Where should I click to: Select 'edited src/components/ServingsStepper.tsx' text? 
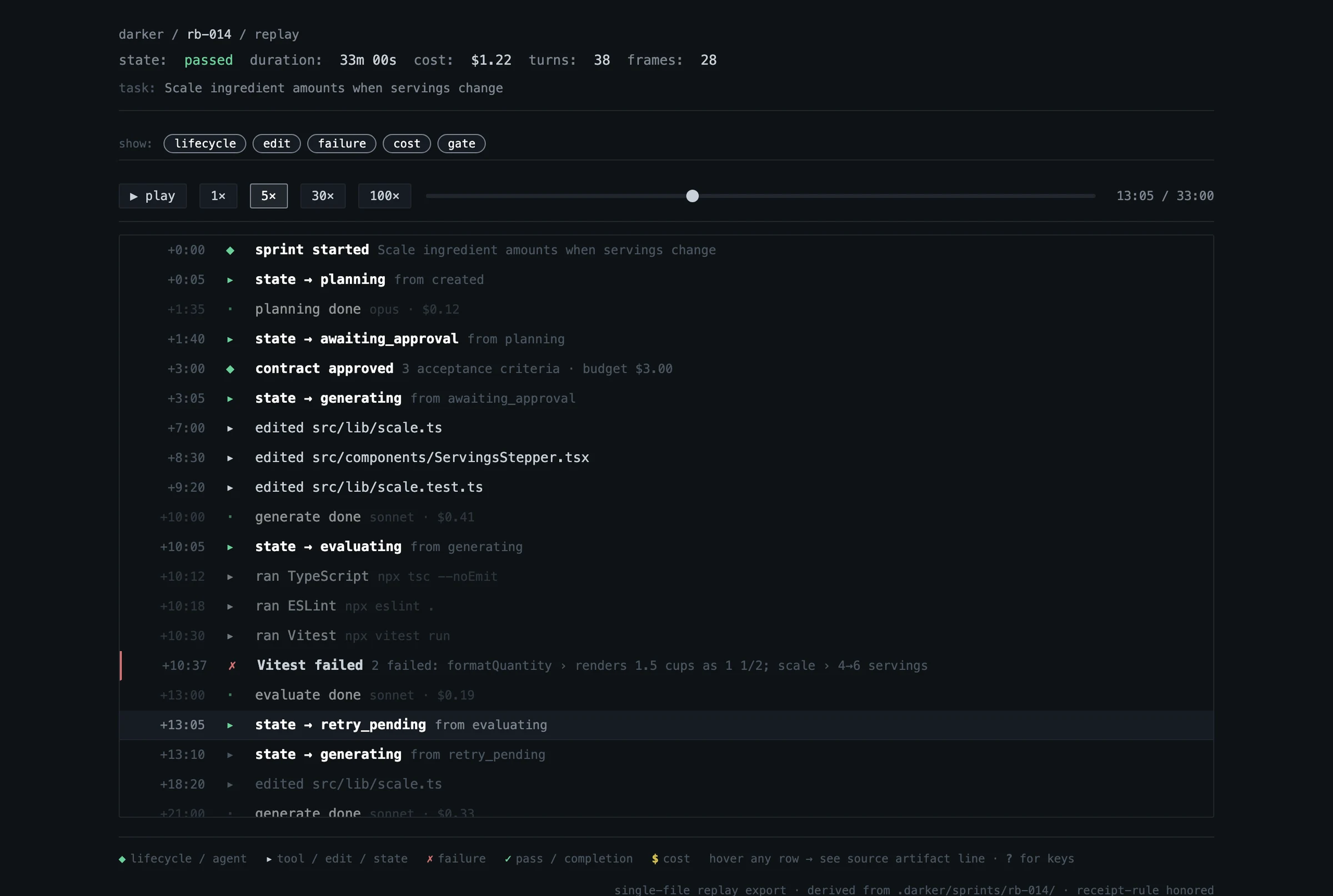tap(422, 457)
